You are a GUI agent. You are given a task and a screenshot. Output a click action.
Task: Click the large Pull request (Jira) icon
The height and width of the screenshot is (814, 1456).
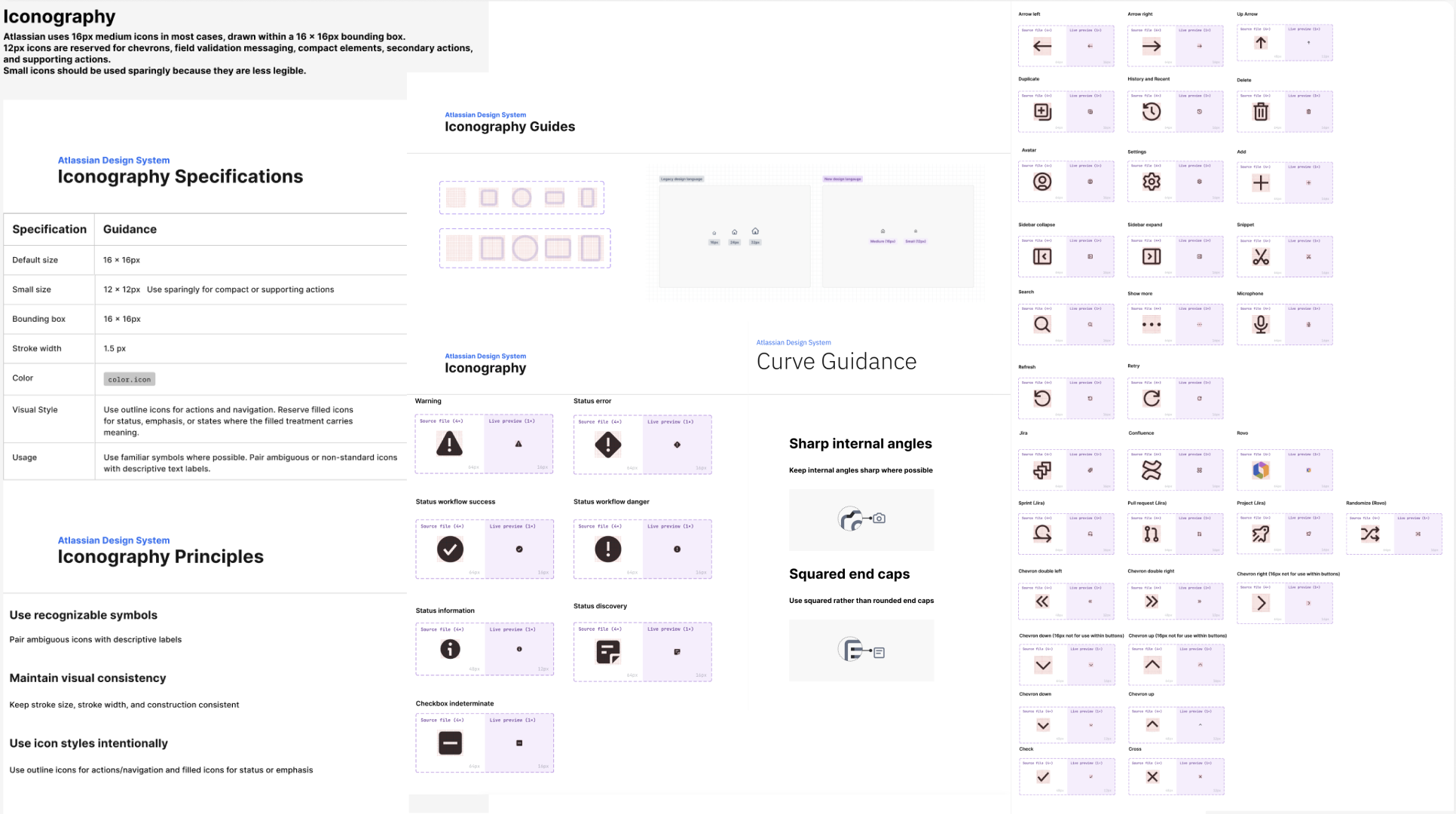point(1152,534)
